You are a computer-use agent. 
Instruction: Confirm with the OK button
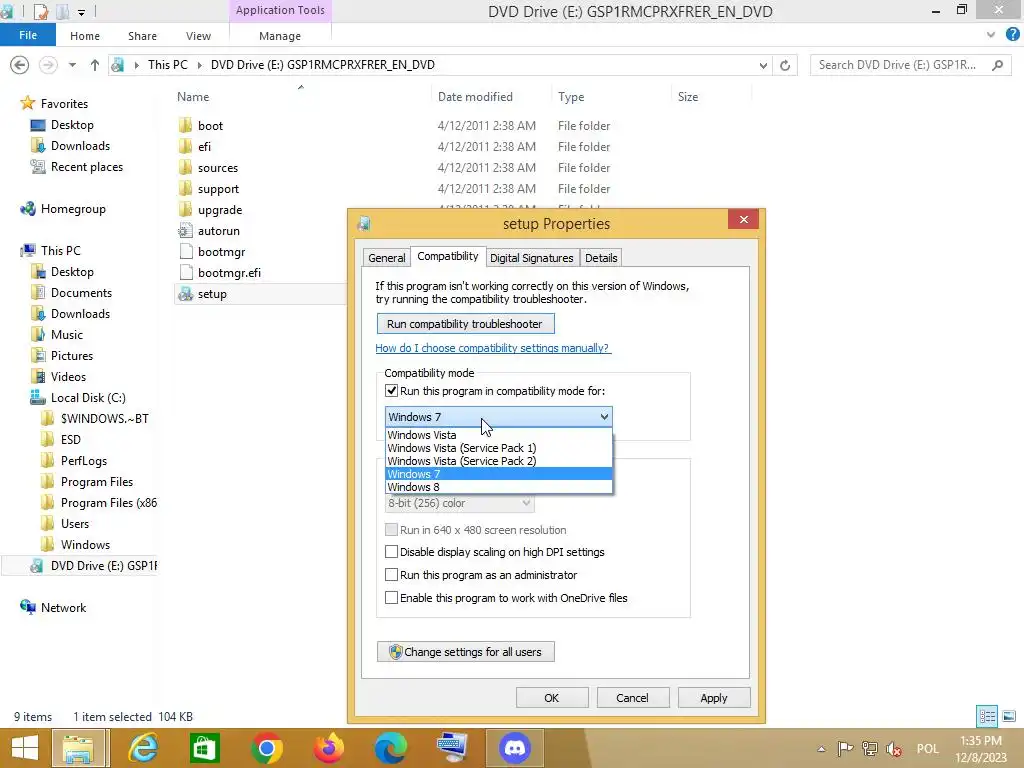552,697
